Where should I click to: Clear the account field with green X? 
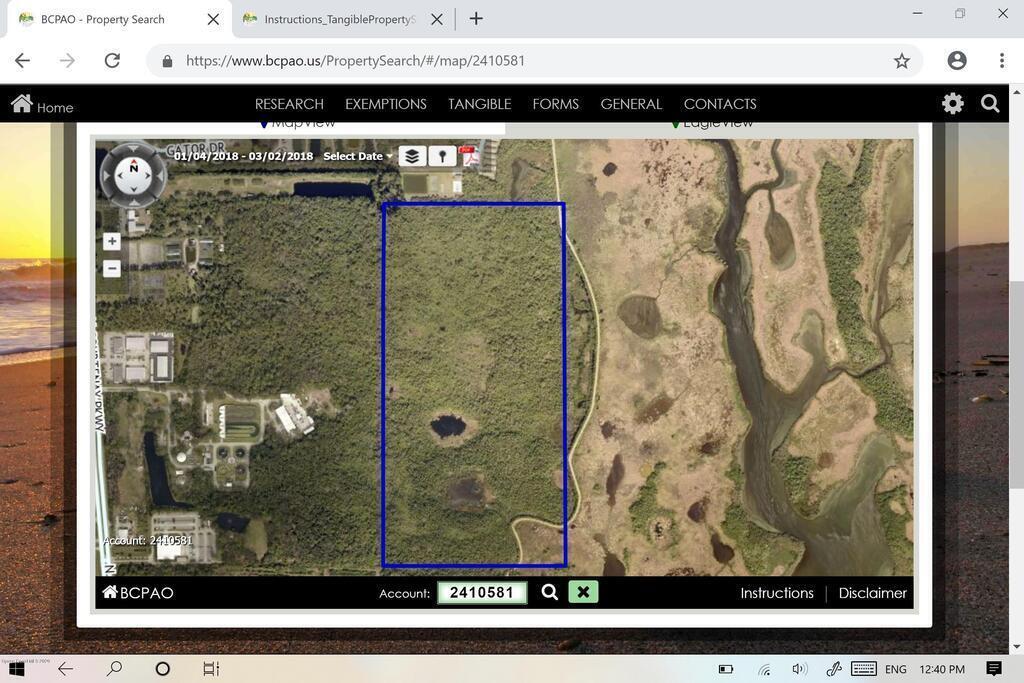pos(583,592)
